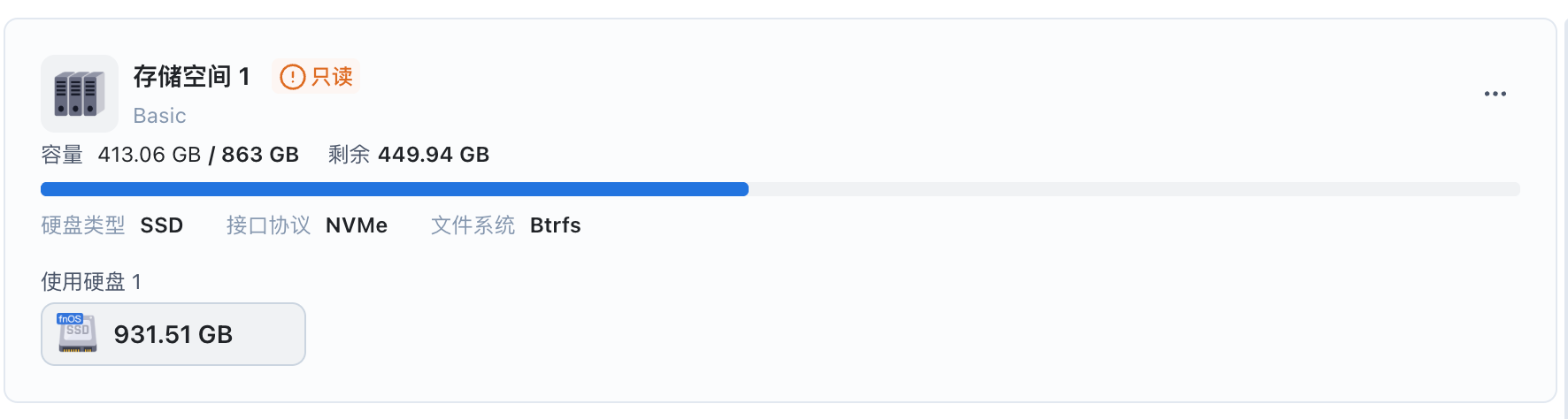Click the SSD drive icon in disk chip

(x=78, y=338)
